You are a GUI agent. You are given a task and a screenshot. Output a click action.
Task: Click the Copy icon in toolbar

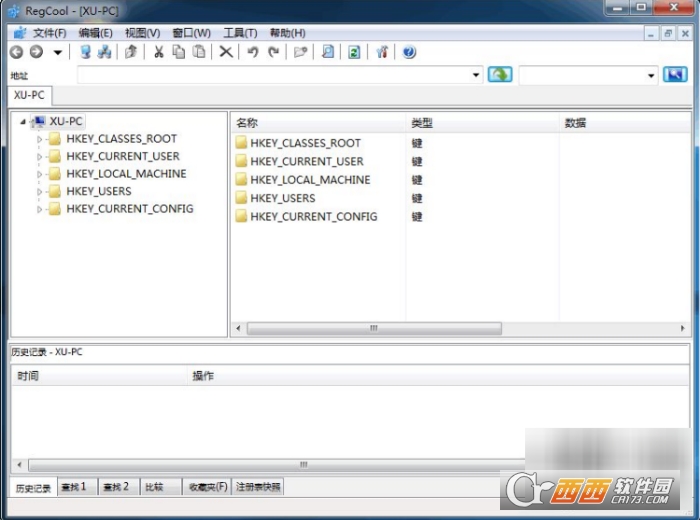(178, 52)
